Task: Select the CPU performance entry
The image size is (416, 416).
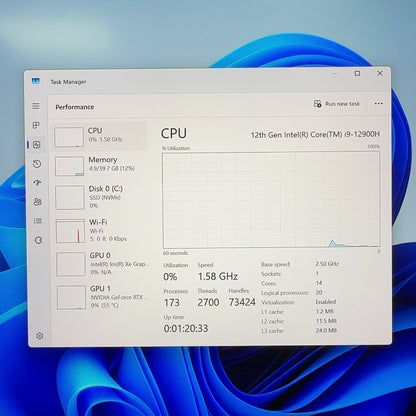Action: [100, 136]
